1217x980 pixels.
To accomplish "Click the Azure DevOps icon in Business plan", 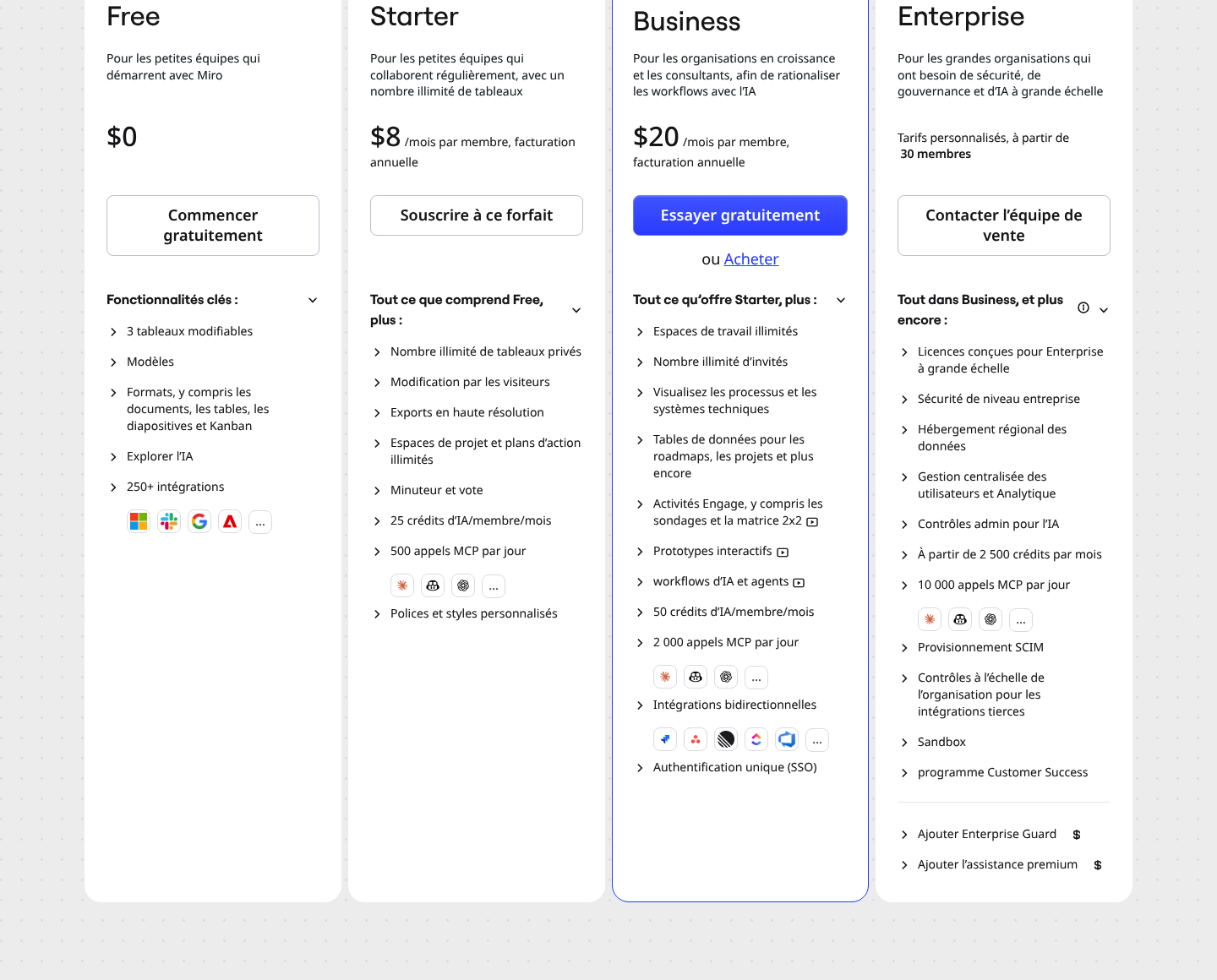I will pyautogui.click(x=787, y=740).
